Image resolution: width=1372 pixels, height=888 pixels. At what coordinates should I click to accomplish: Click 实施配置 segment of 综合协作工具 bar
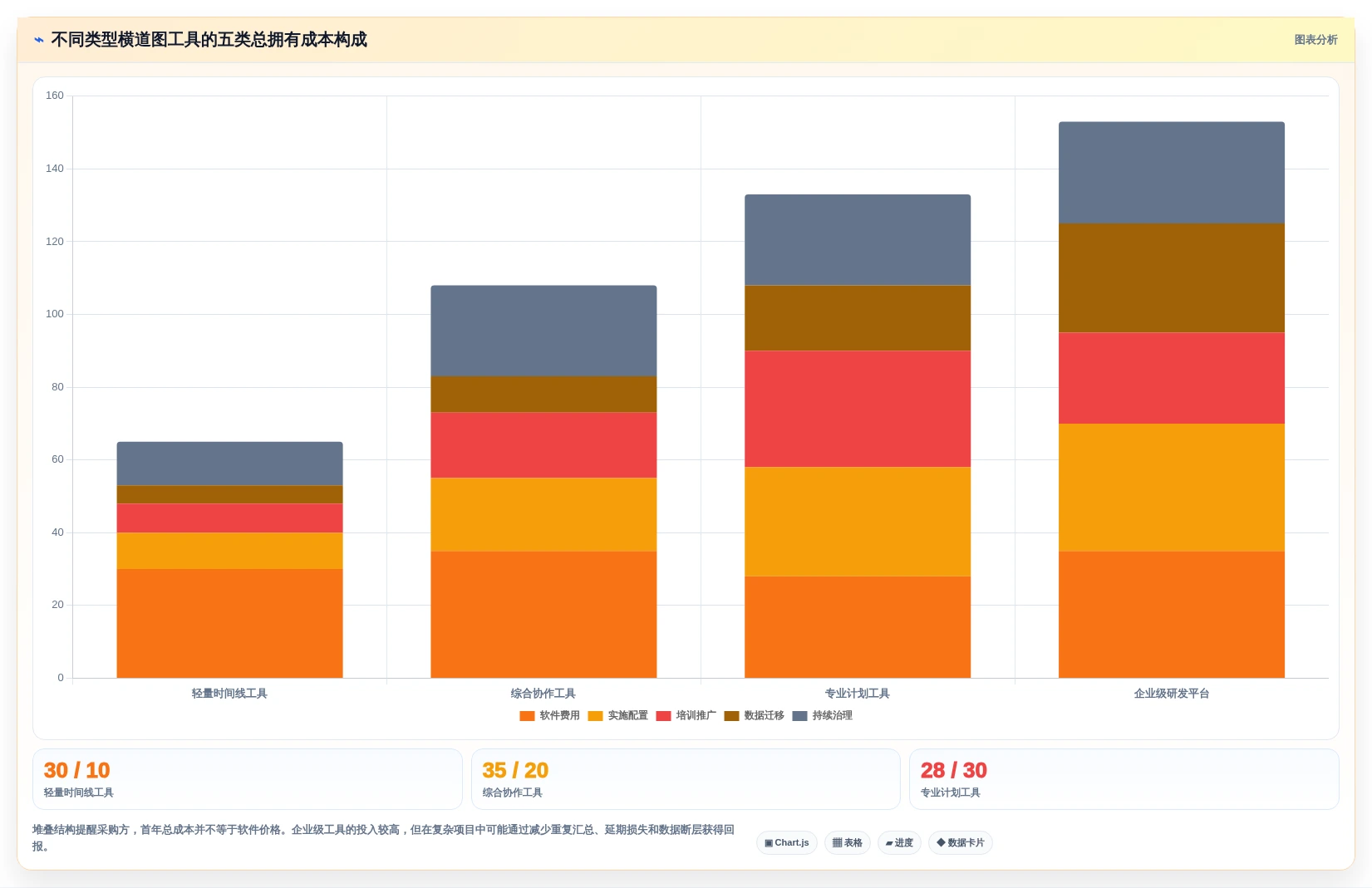click(x=543, y=514)
